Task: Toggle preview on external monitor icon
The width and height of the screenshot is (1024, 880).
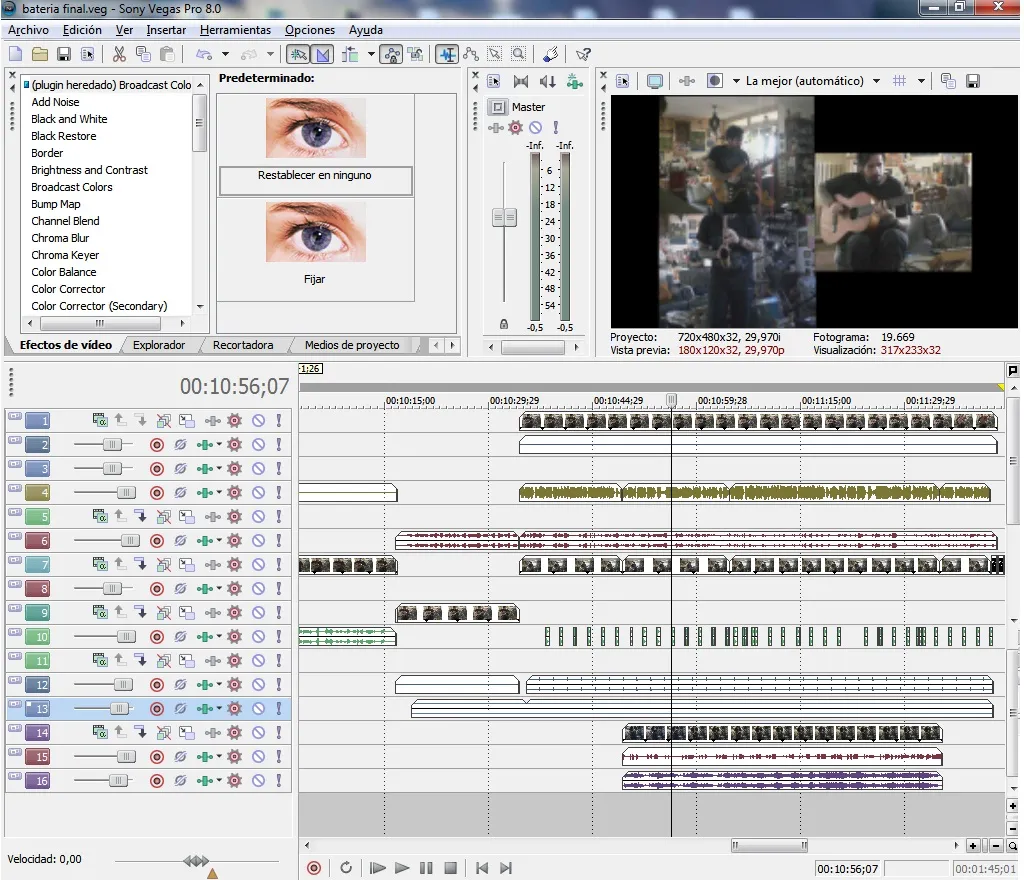Action: coord(654,81)
